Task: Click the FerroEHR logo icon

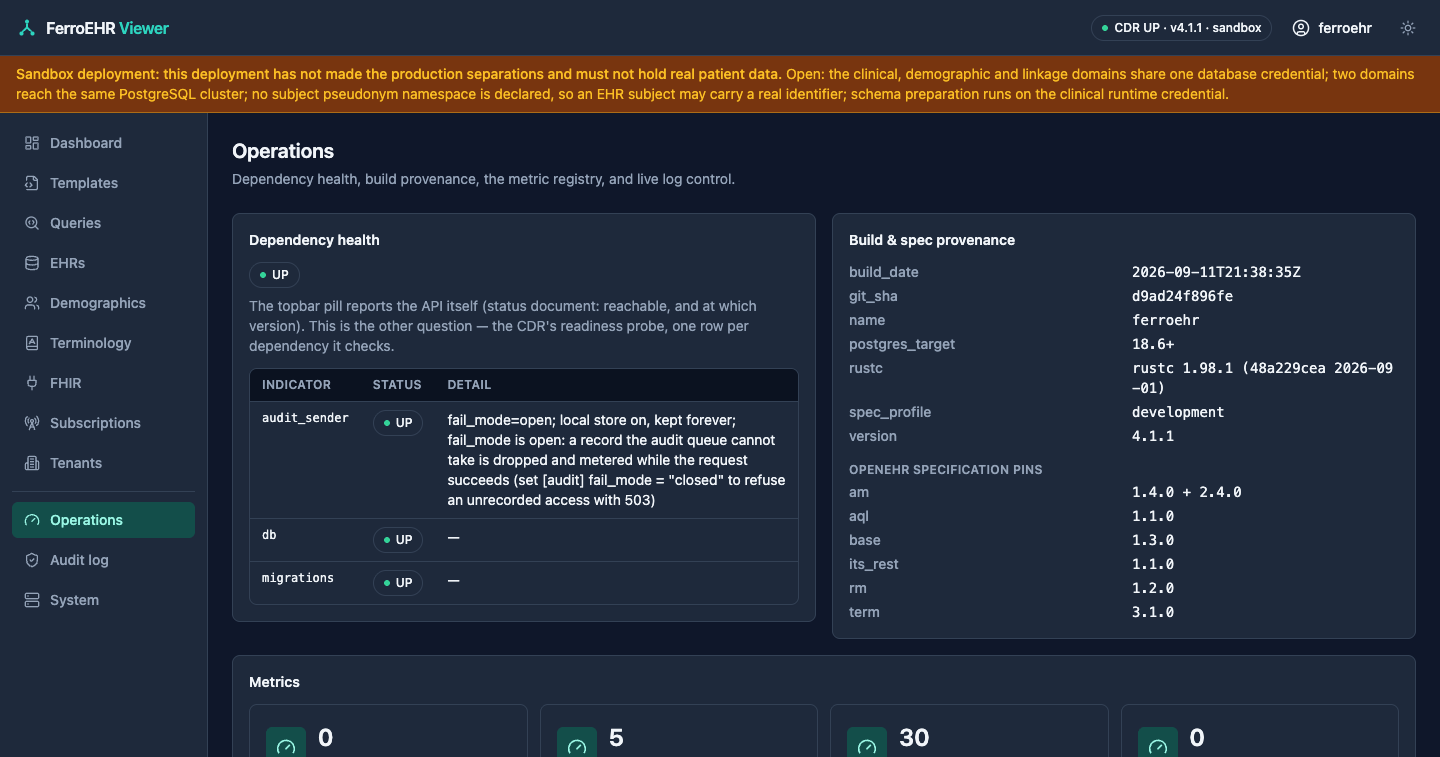Action: pyautogui.click(x=27, y=28)
